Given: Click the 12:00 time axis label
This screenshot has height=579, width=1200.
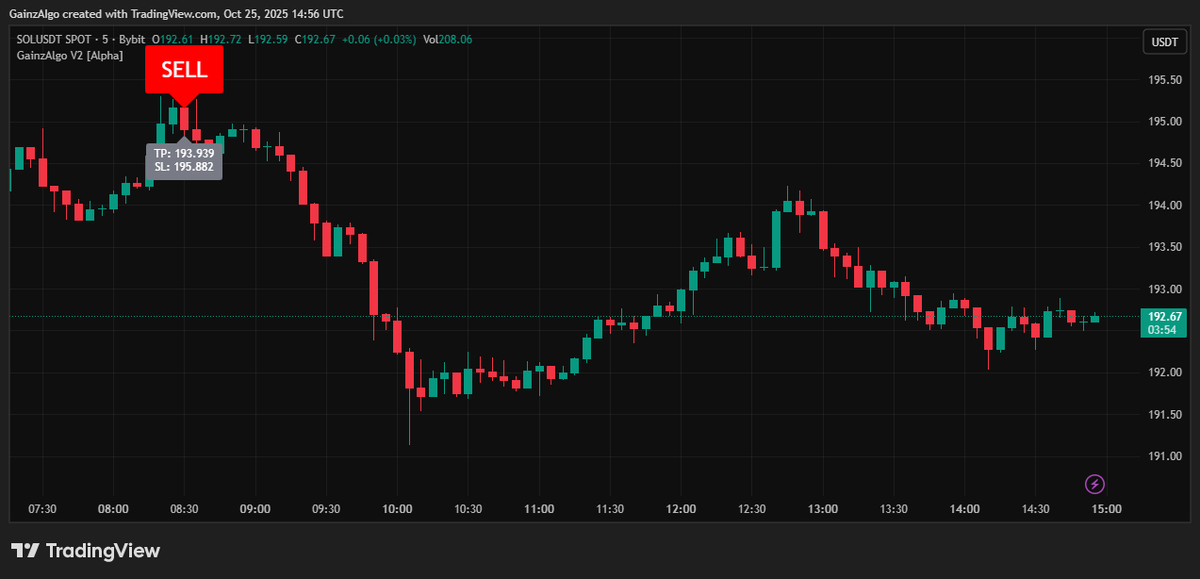Looking at the screenshot, I should pos(681,509).
